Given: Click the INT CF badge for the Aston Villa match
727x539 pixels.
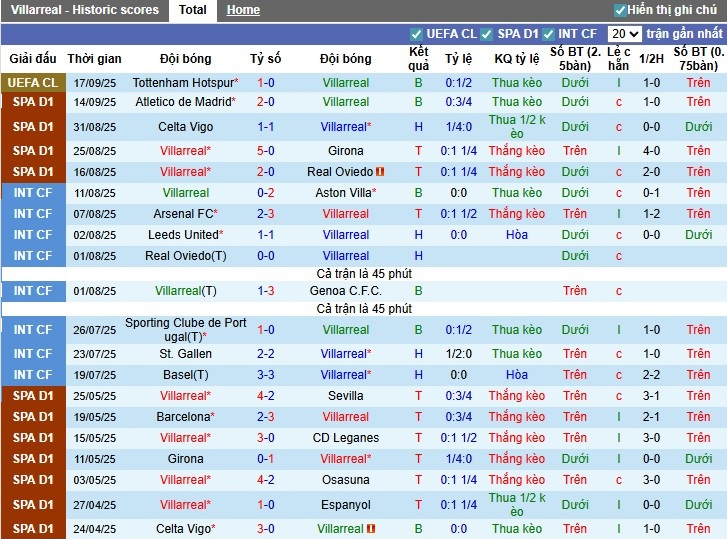Looking at the screenshot, I should (33, 193).
